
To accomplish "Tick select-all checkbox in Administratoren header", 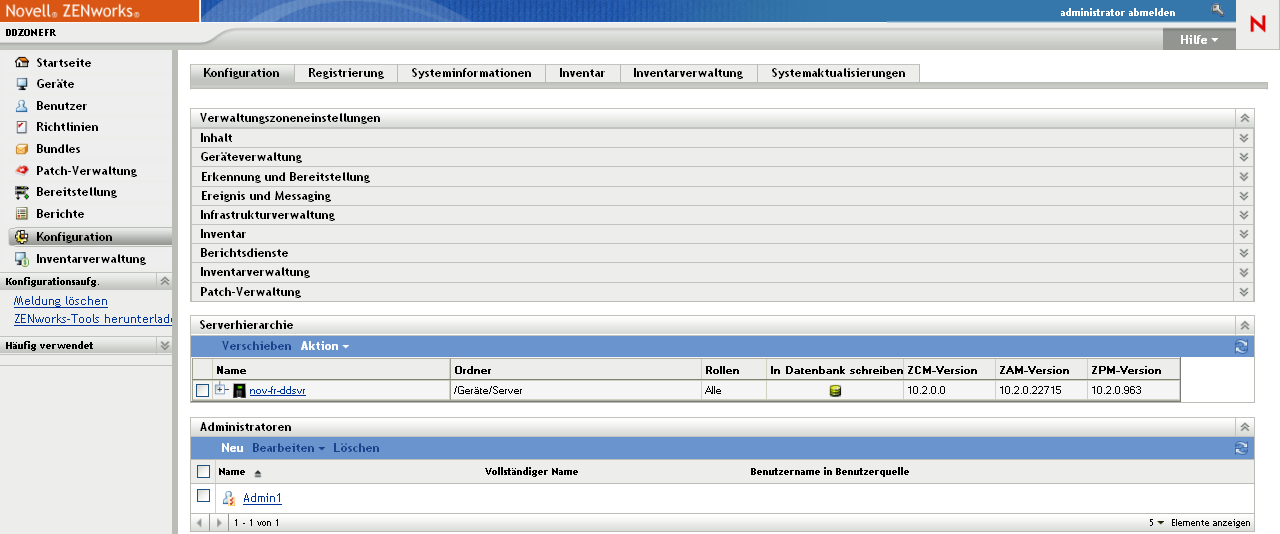I will tap(204, 472).
